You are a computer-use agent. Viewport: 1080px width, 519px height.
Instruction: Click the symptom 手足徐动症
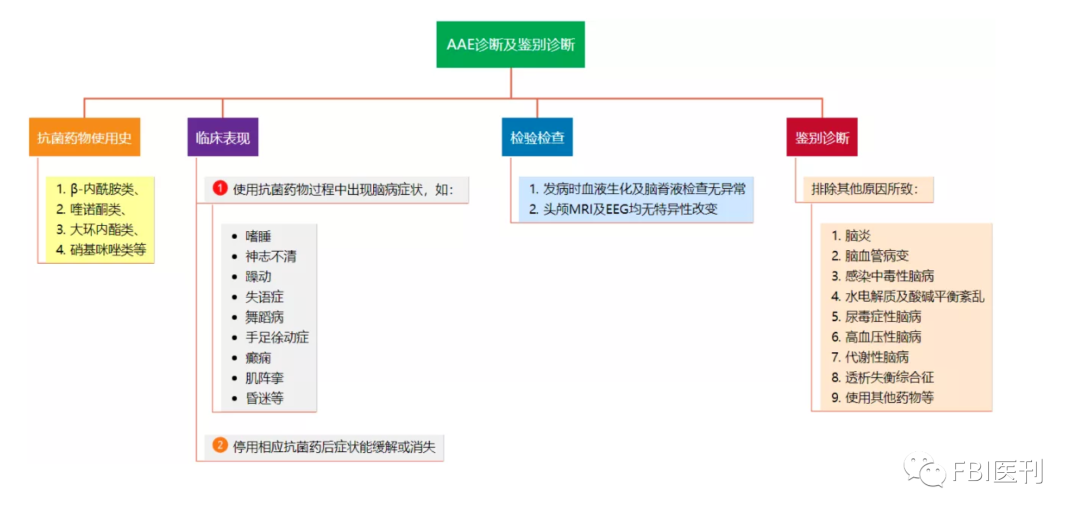278,338
